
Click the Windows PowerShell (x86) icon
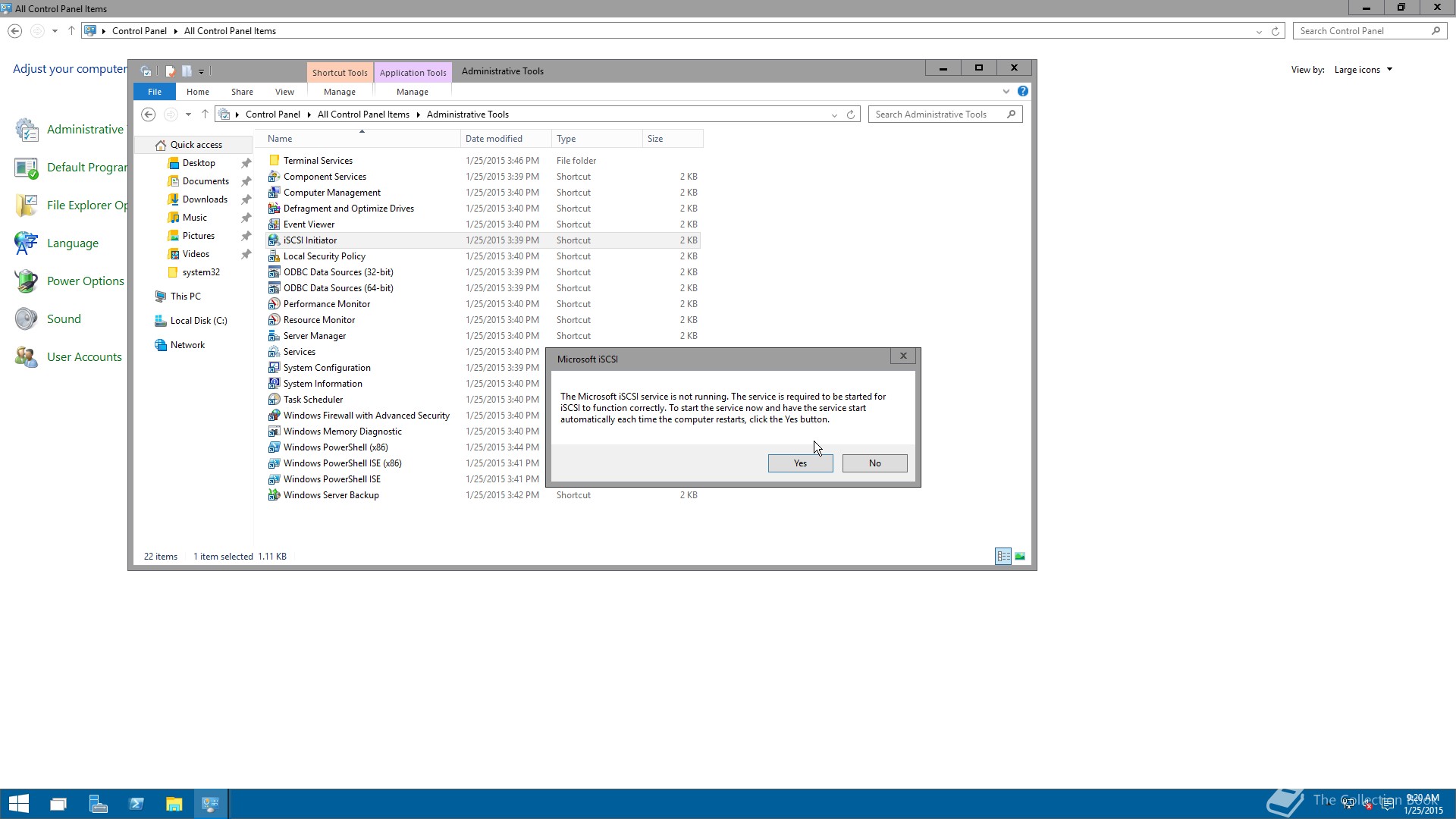tap(275, 447)
